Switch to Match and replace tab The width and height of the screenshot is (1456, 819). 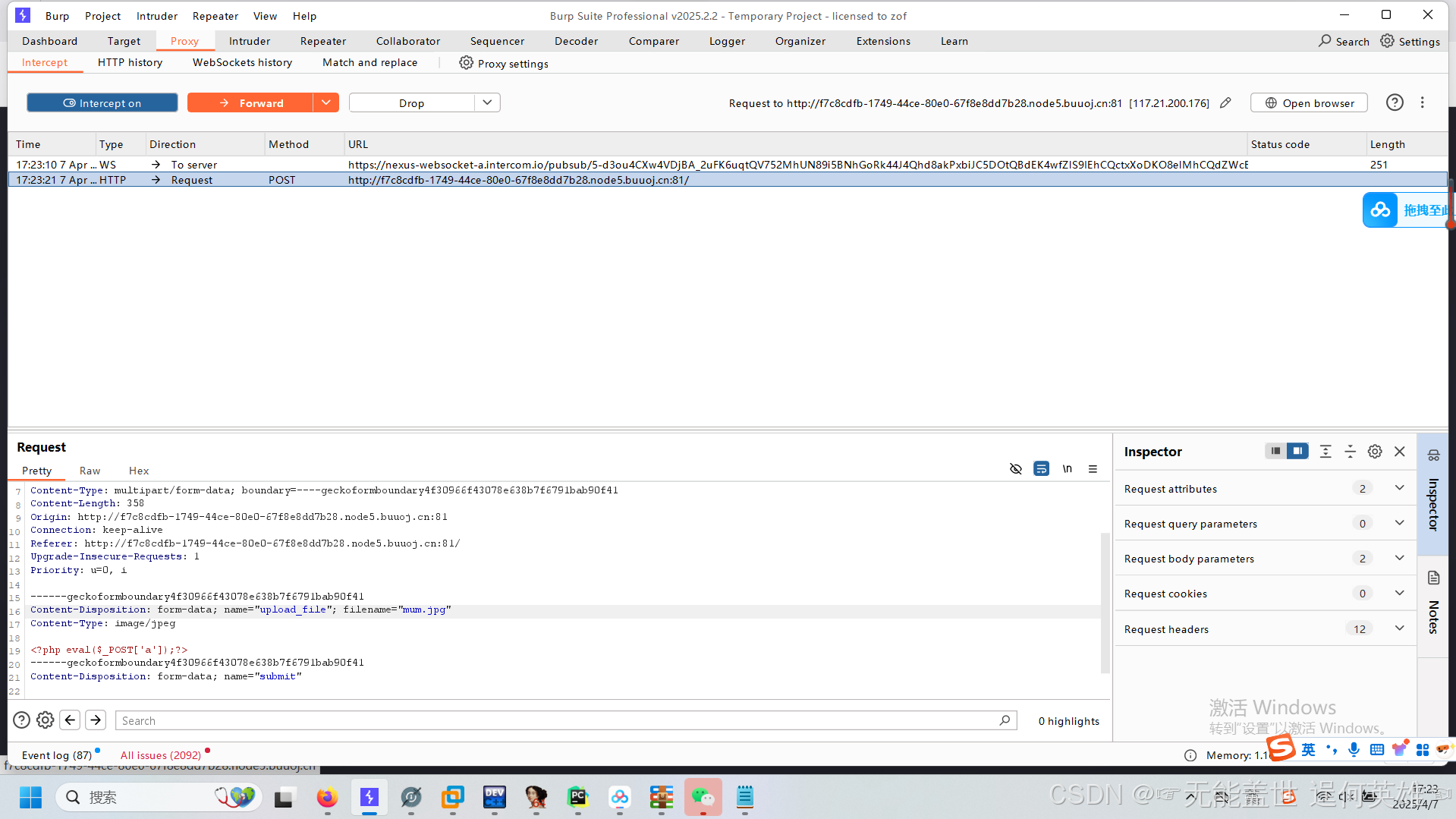point(370,62)
